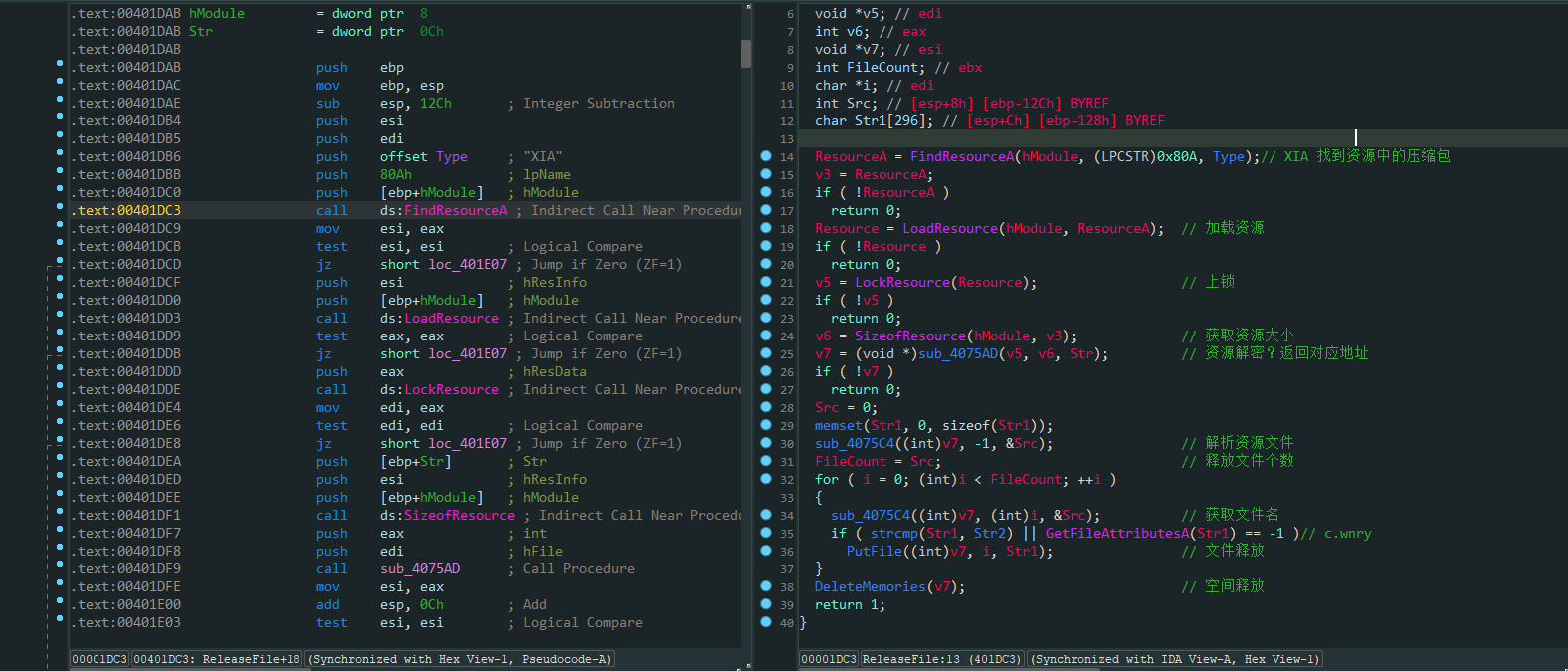1568x671 pixels.
Task: Toggle breakpoint dot at address 00401DF9
Action: click(x=60, y=566)
